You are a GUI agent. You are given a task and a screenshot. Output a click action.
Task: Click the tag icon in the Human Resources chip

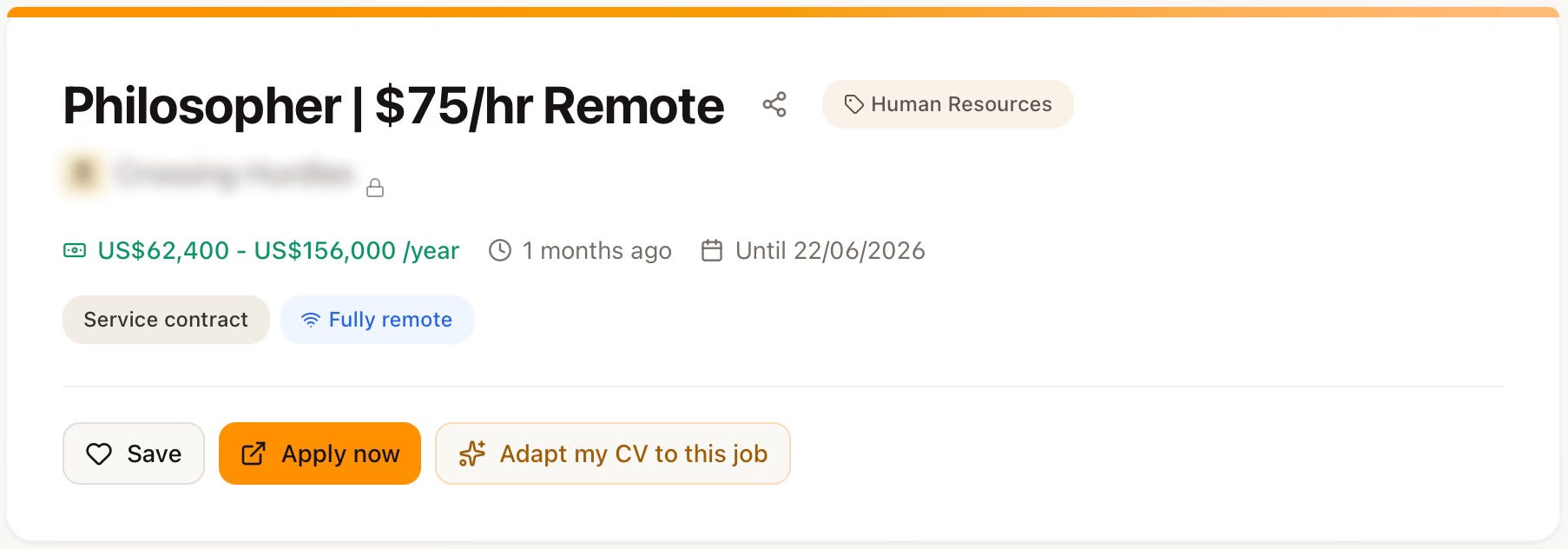pos(854,104)
